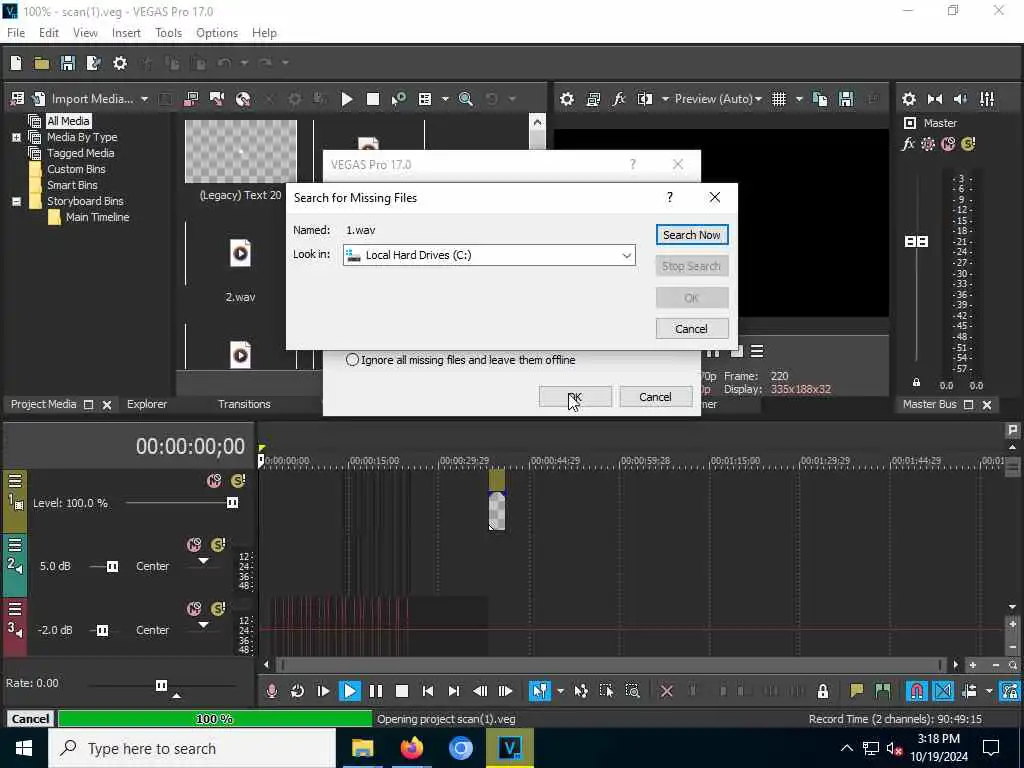Click Cancel in Search for Missing Files dialog
1024x768 pixels.
pos(692,328)
